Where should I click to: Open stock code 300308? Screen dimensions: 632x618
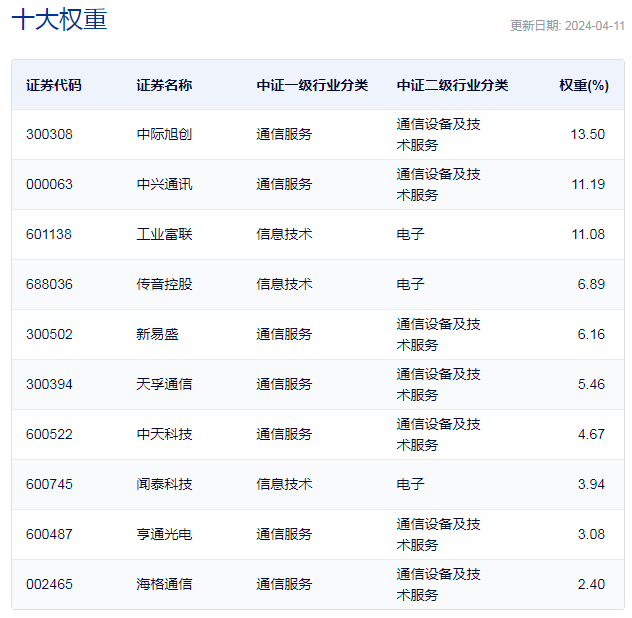49,134
